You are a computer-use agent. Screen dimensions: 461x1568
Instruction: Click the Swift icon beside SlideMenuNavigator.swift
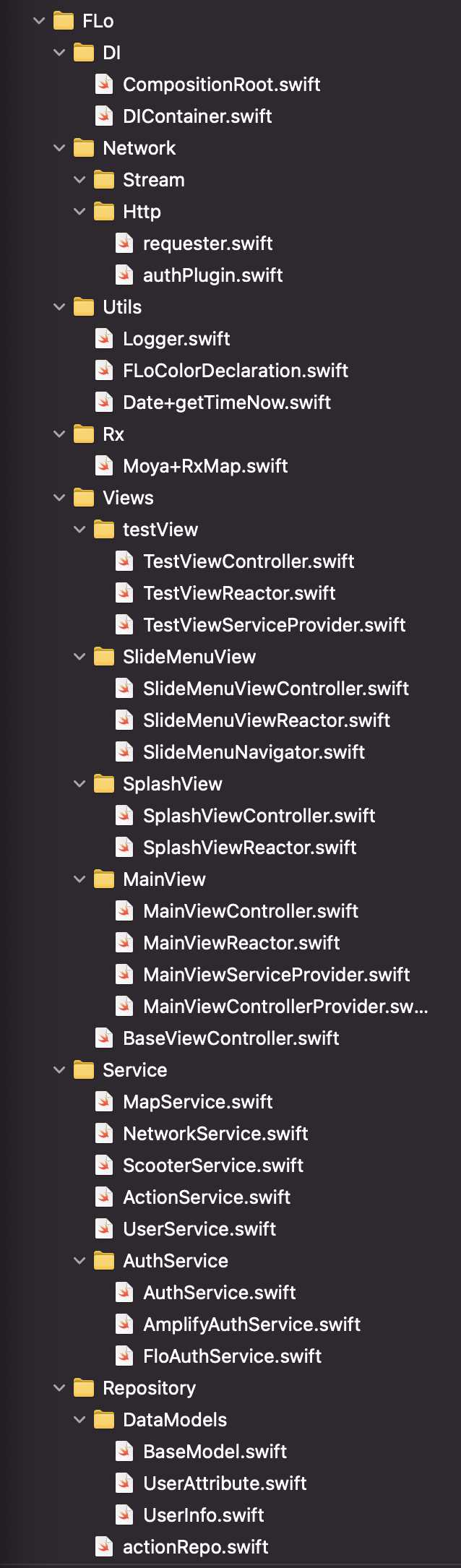[124, 752]
